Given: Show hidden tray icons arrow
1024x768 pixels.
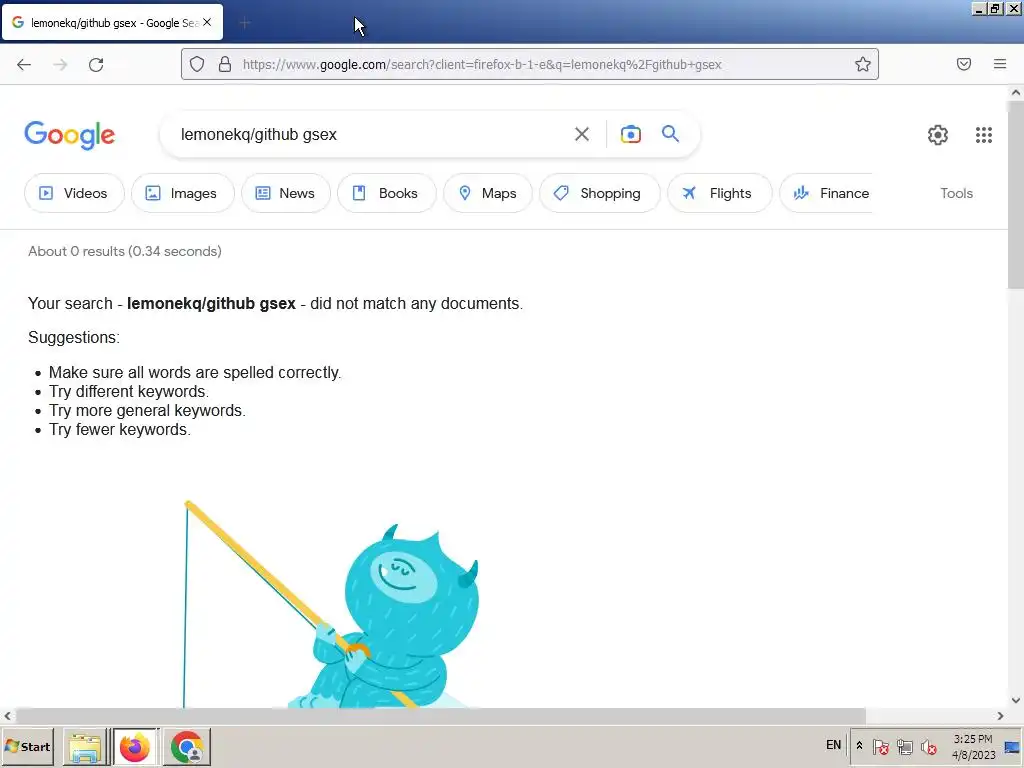Looking at the screenshot, I should 859,745.
